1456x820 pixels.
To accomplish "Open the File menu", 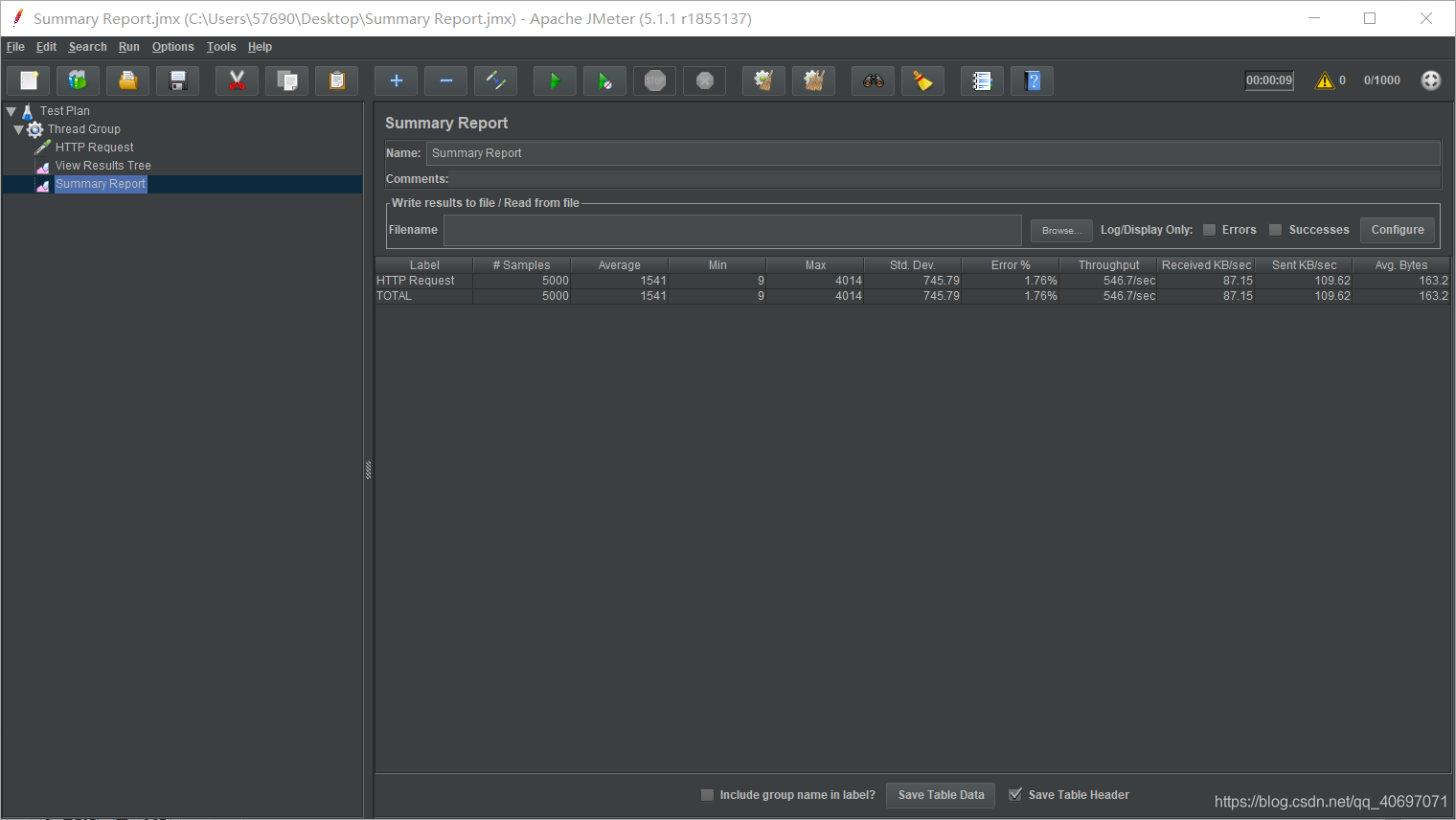I will coord(15,47).
